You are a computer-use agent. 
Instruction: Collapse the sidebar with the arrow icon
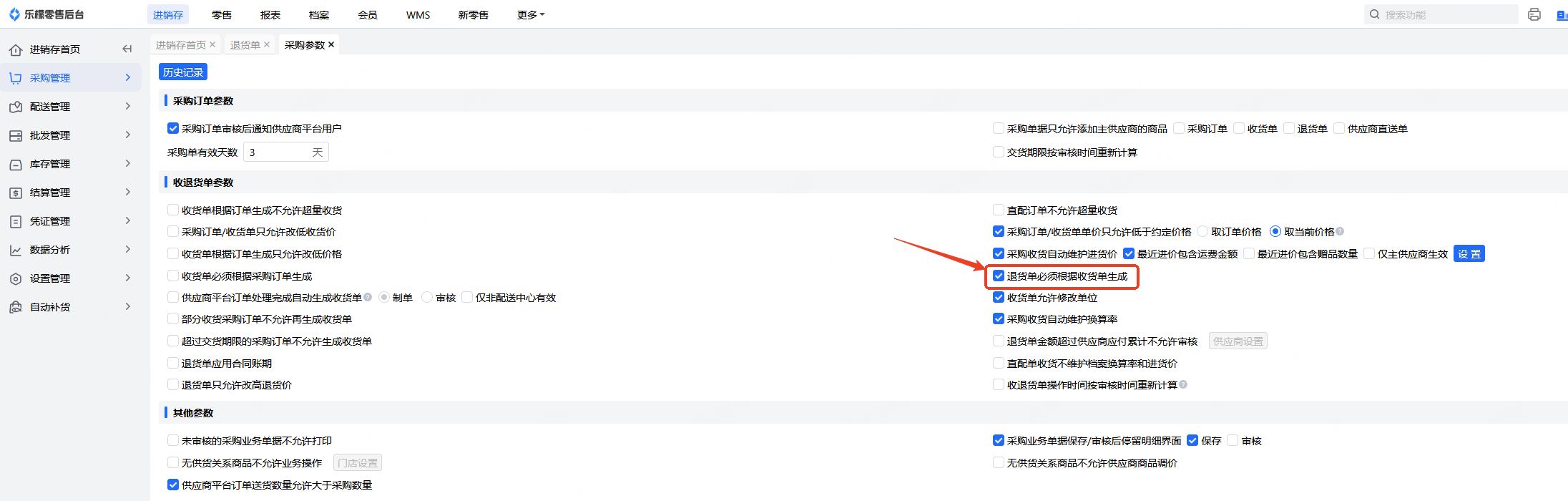click(x=127, y=49)
